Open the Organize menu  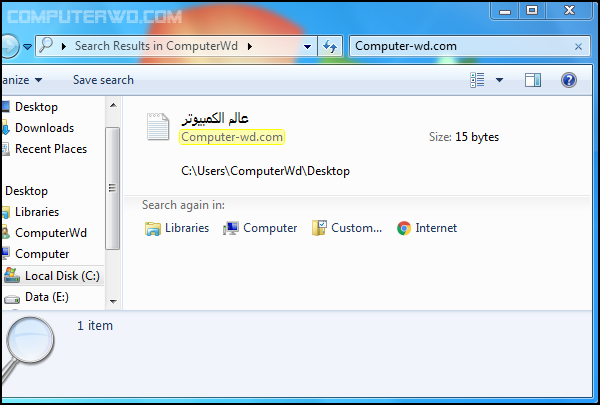[22, 80]
